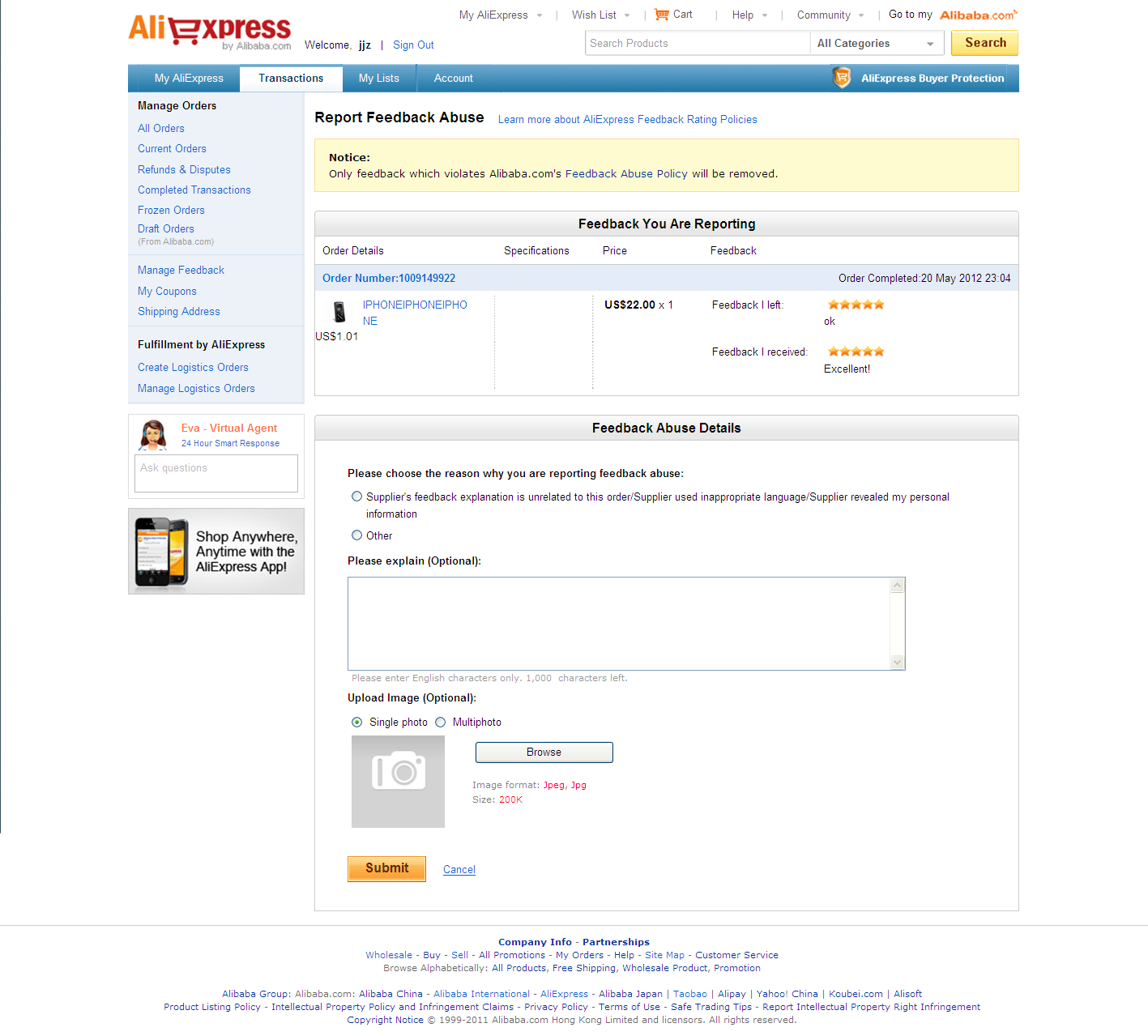Open the Account tab
1148x1036 pixels.
click(x=454, y=79)
